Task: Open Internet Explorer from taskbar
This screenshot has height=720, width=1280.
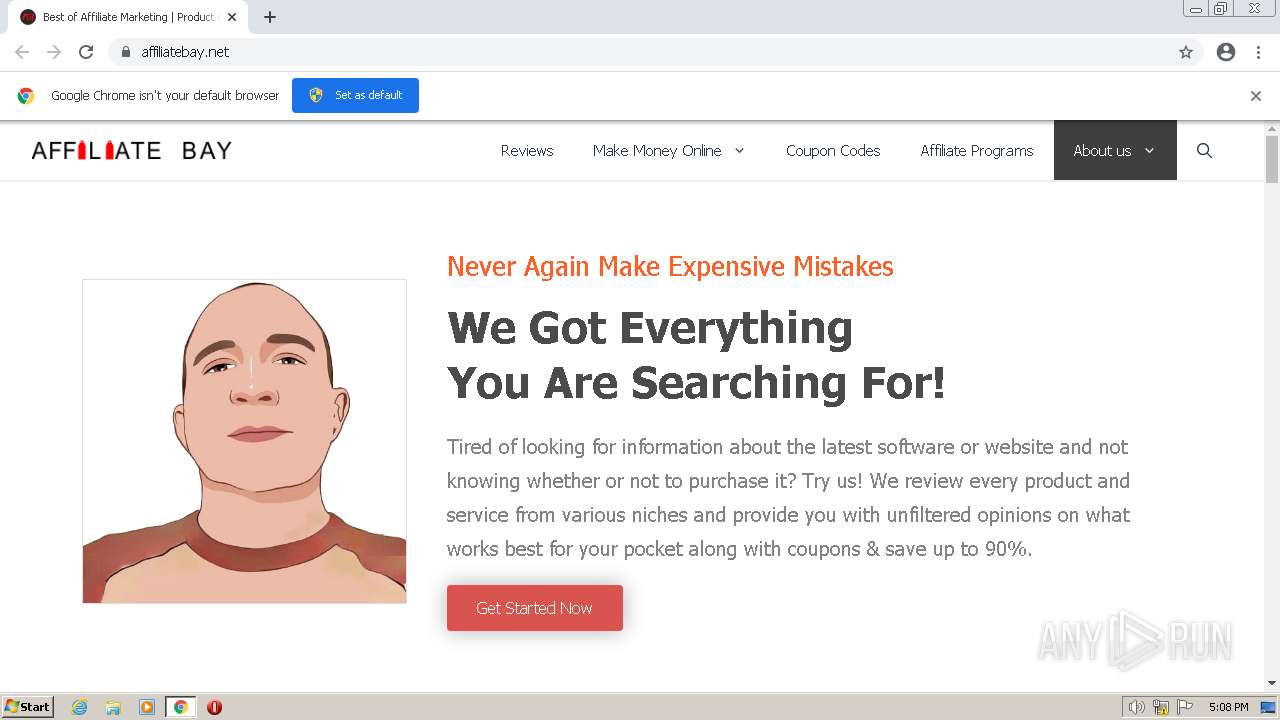Action: [80, 707]
